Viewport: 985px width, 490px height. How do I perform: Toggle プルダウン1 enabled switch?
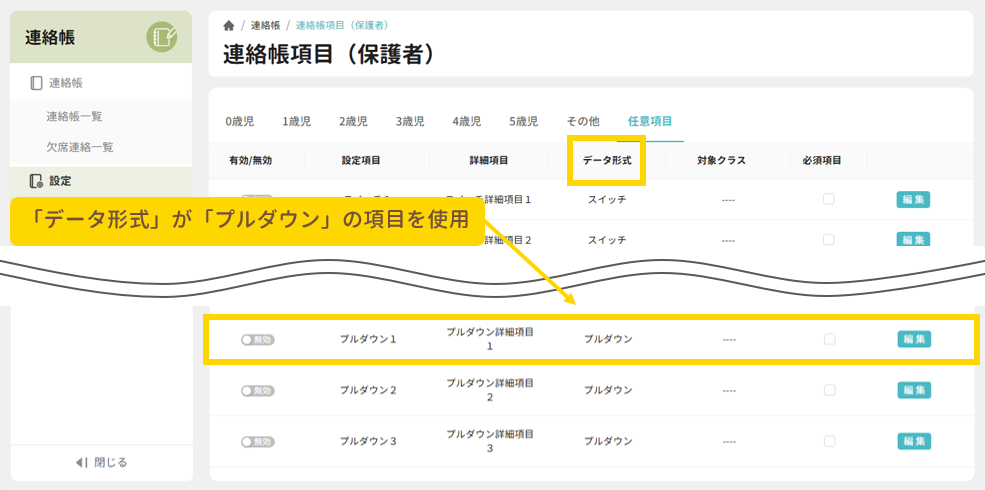(x=257, y=339)
